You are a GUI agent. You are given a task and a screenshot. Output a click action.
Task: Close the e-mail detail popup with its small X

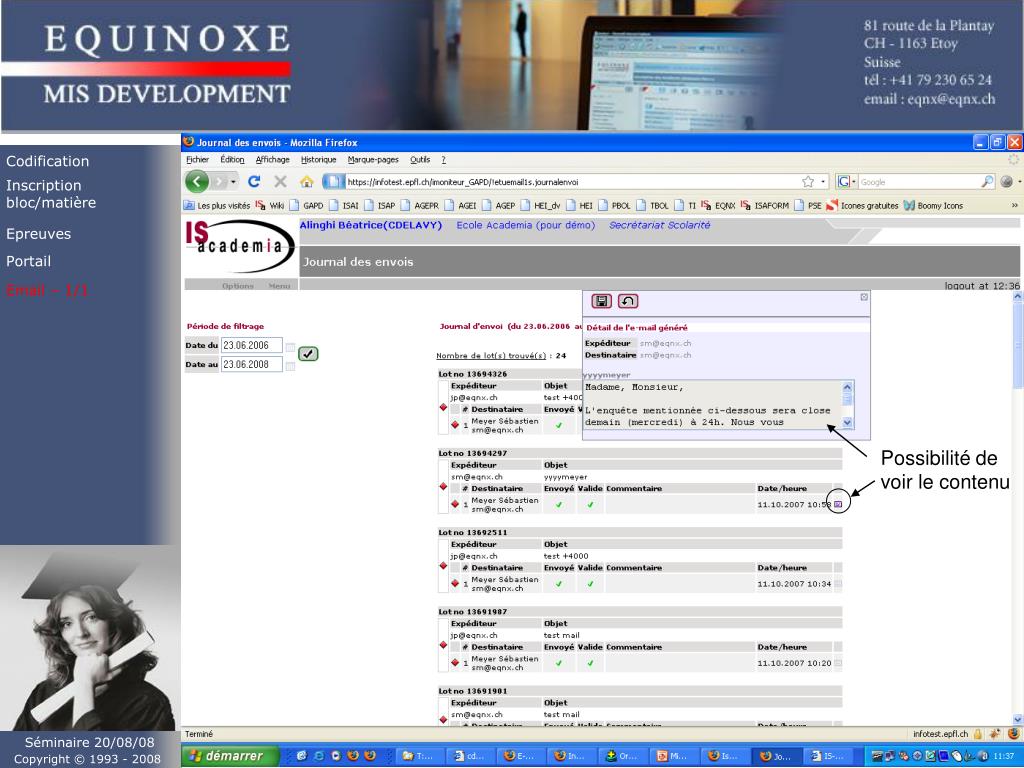(x=864, y=297)
